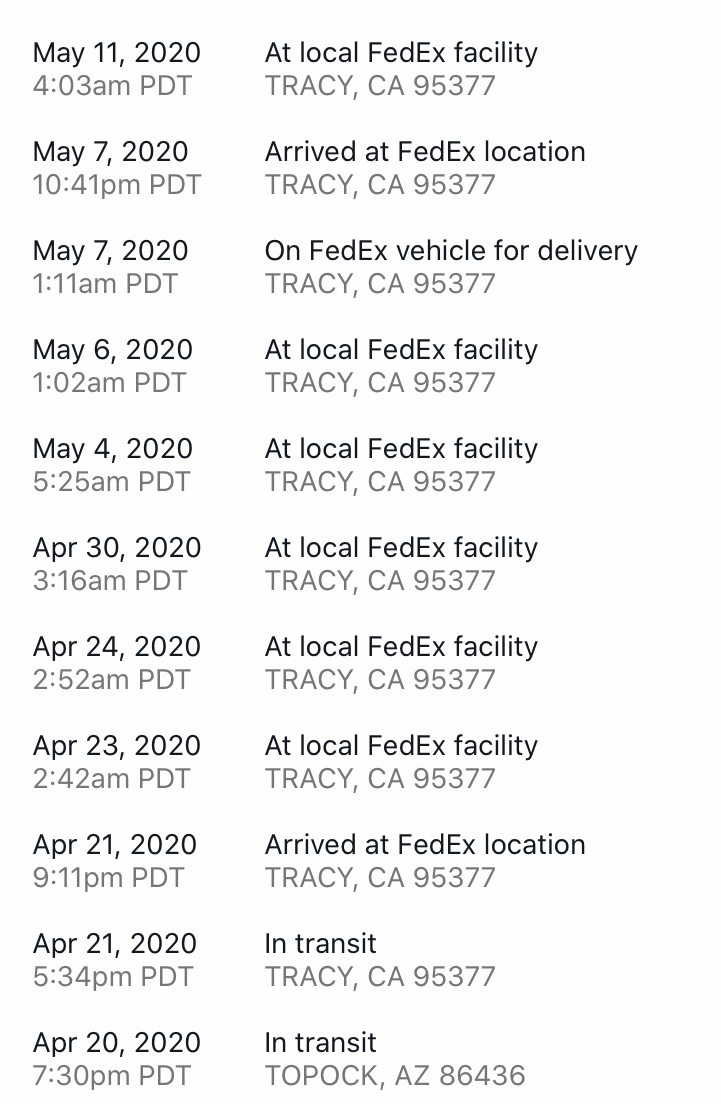Tap the 9:11pm PDT timestamp
The image size is (721, 1104).
(x=108, y=878)
